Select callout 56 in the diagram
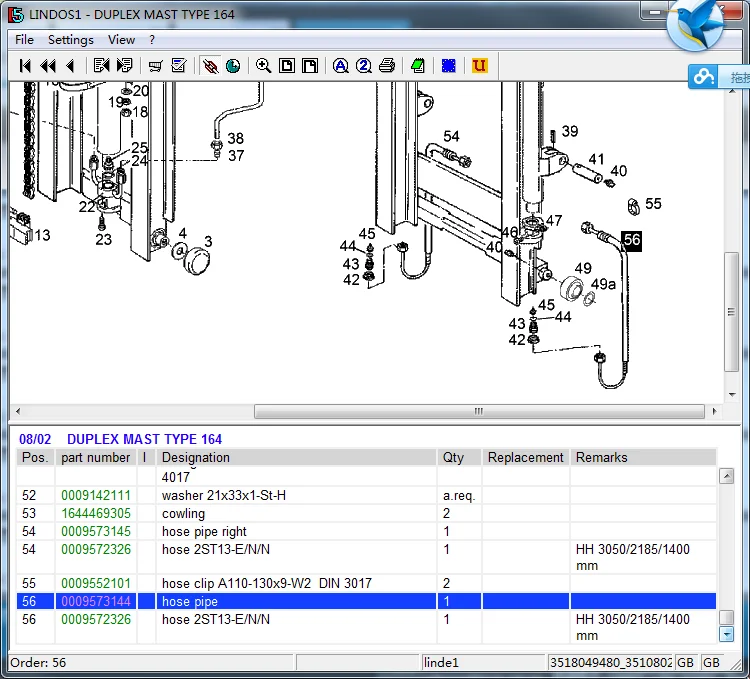The width and height of the screenshot is (750, 679). (631, 241)
